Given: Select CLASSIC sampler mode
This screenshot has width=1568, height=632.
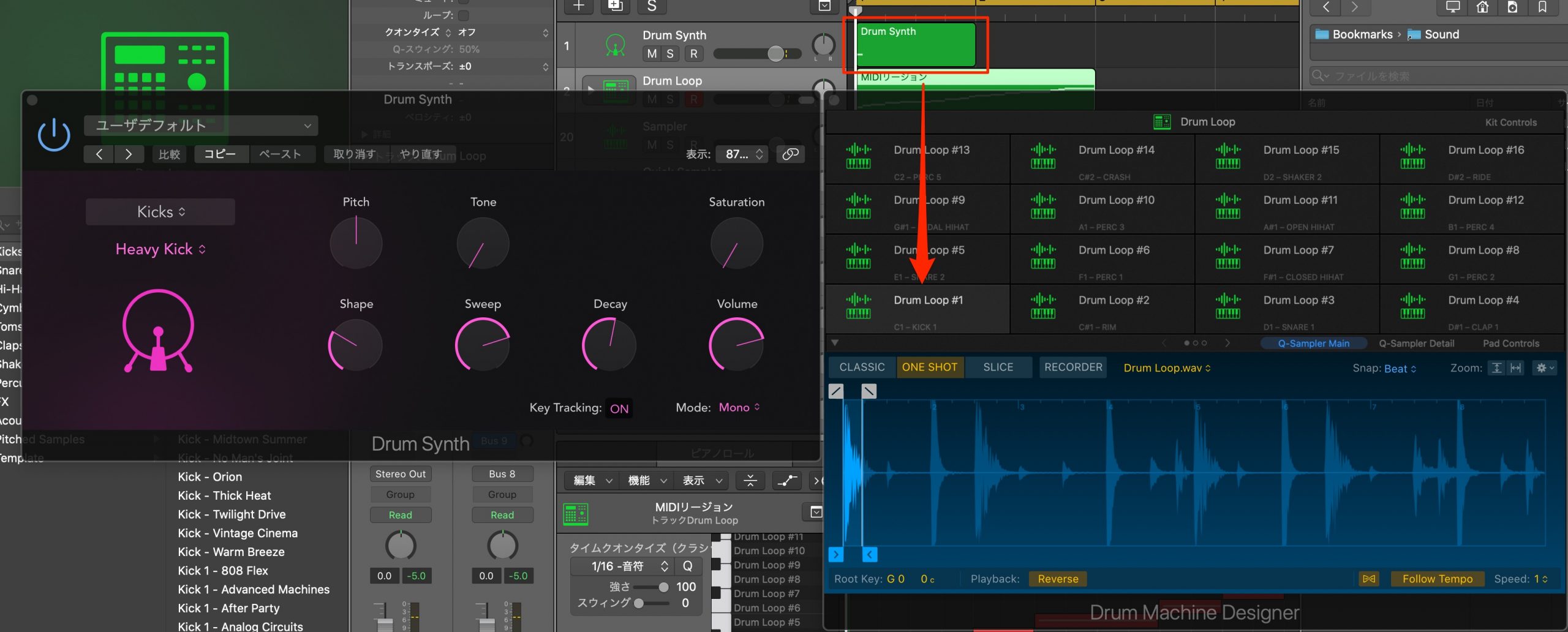Looking at the screenshot, I should point(862,367).
